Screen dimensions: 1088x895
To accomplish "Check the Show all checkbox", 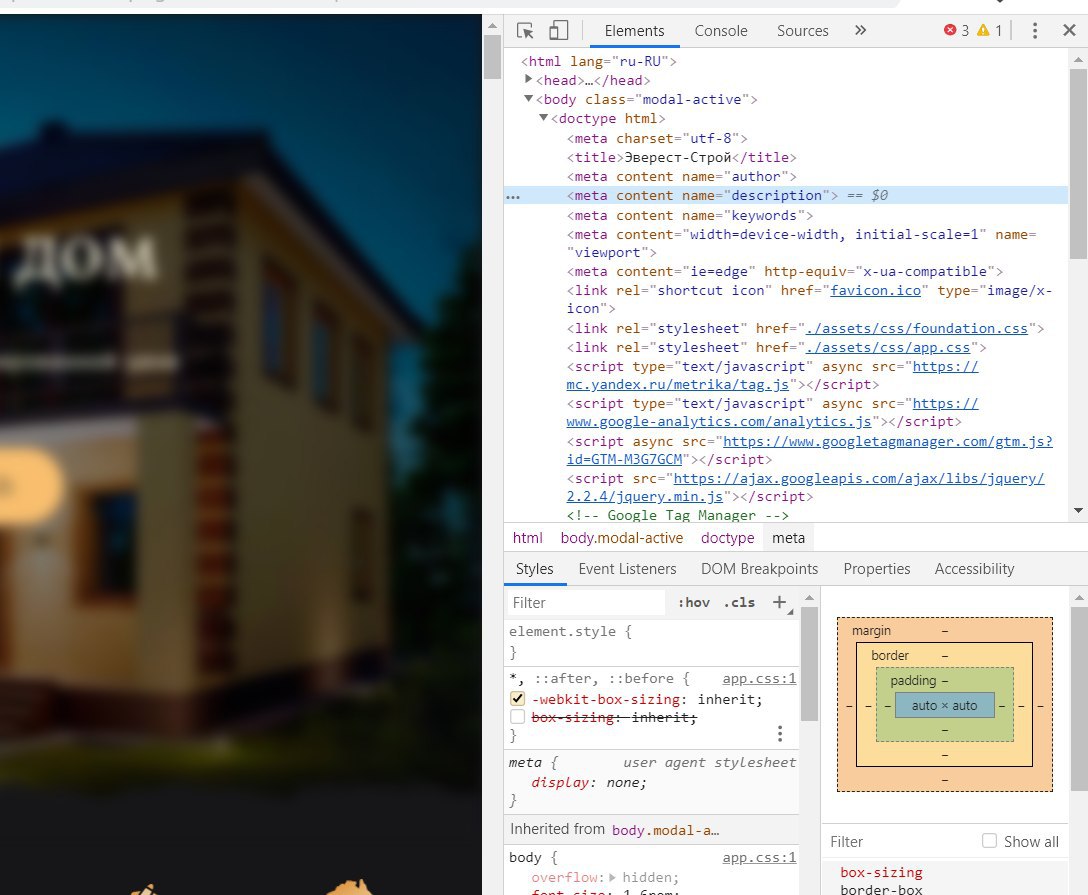I will [x=989, y=841].
